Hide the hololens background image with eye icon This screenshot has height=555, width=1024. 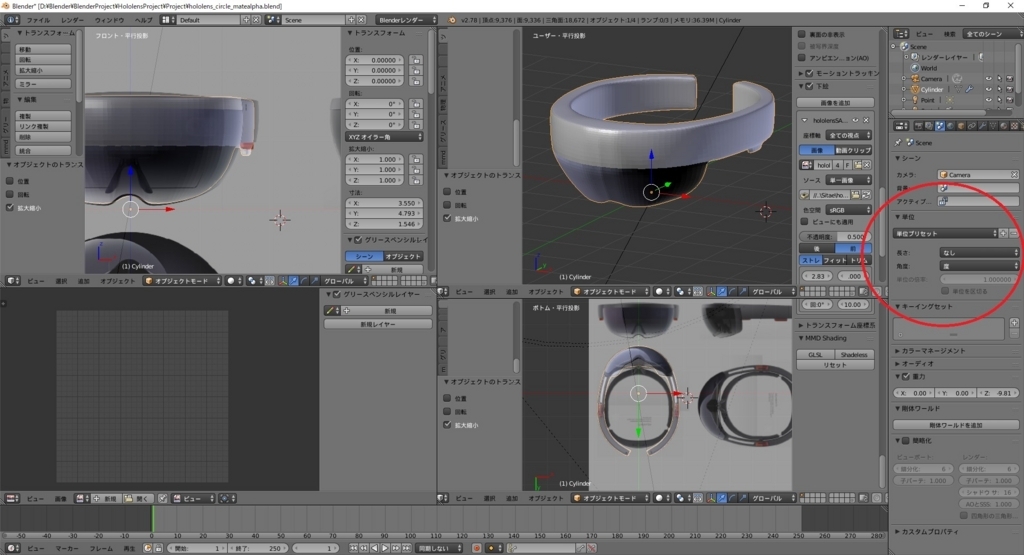(x=855, y=120)
